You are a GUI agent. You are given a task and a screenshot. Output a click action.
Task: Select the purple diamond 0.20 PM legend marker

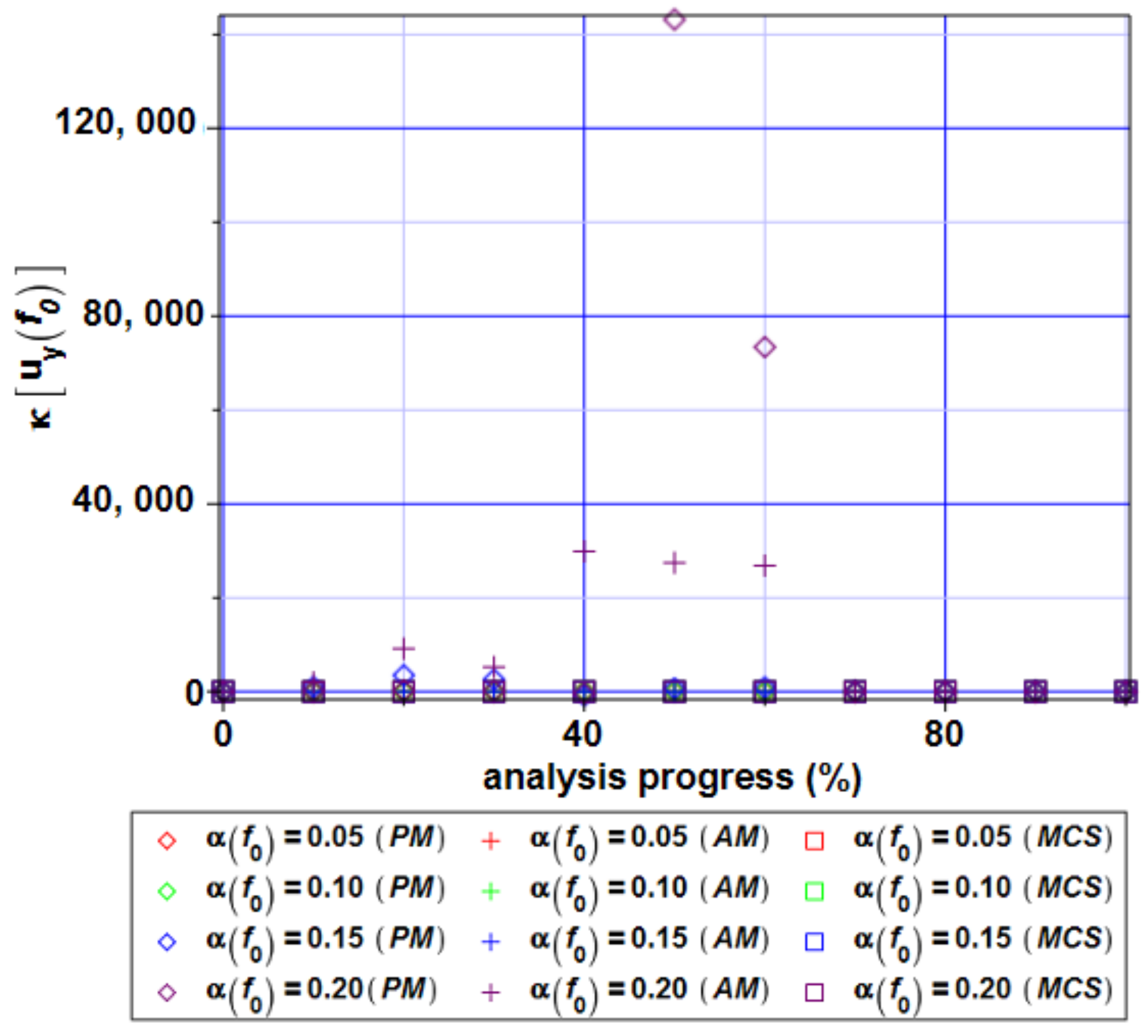click(167, 993)
